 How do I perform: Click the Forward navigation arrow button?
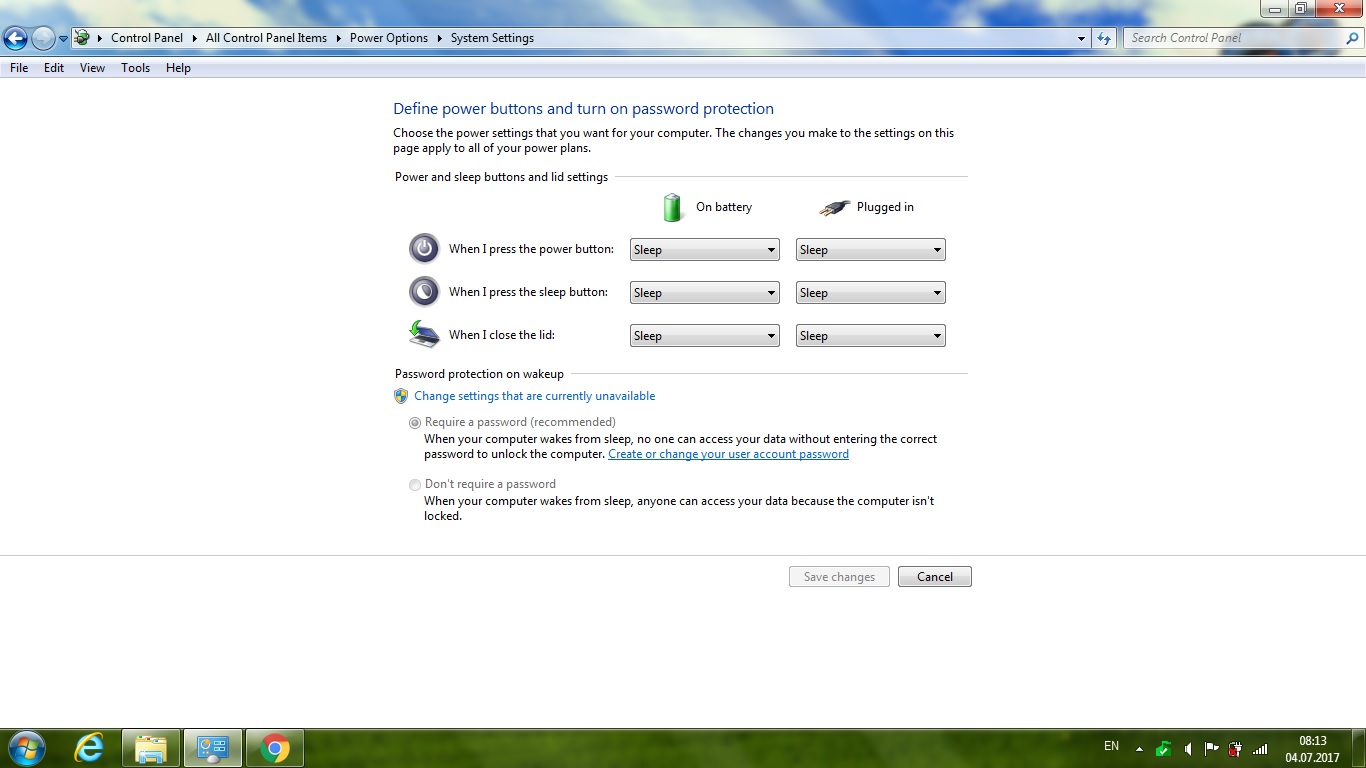pyautogui.click(x=43, y=39)
